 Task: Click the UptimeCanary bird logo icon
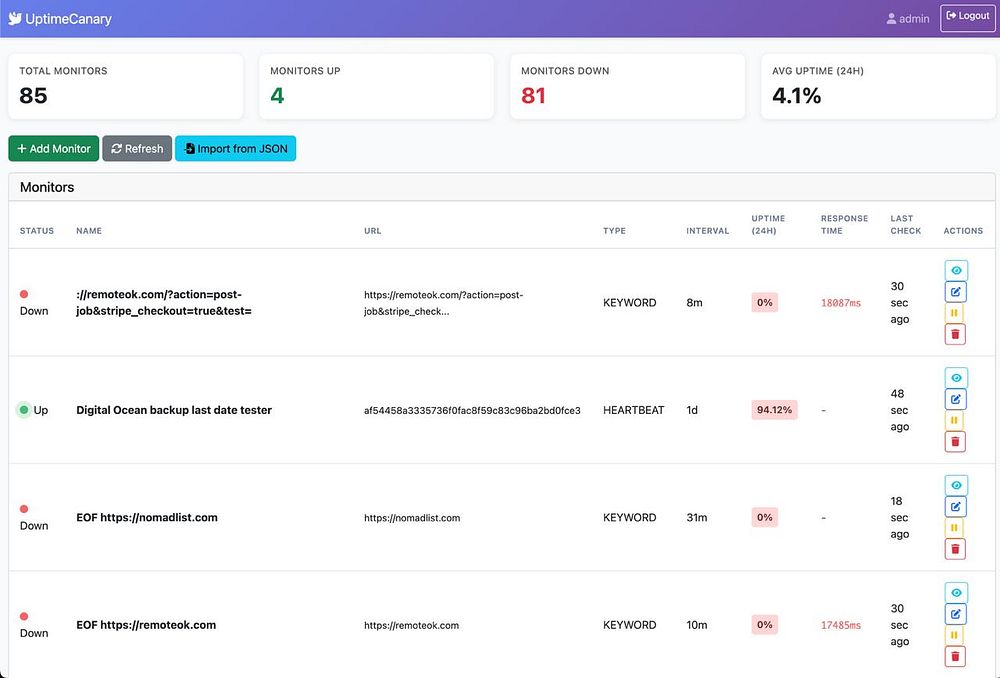[15, 18]
